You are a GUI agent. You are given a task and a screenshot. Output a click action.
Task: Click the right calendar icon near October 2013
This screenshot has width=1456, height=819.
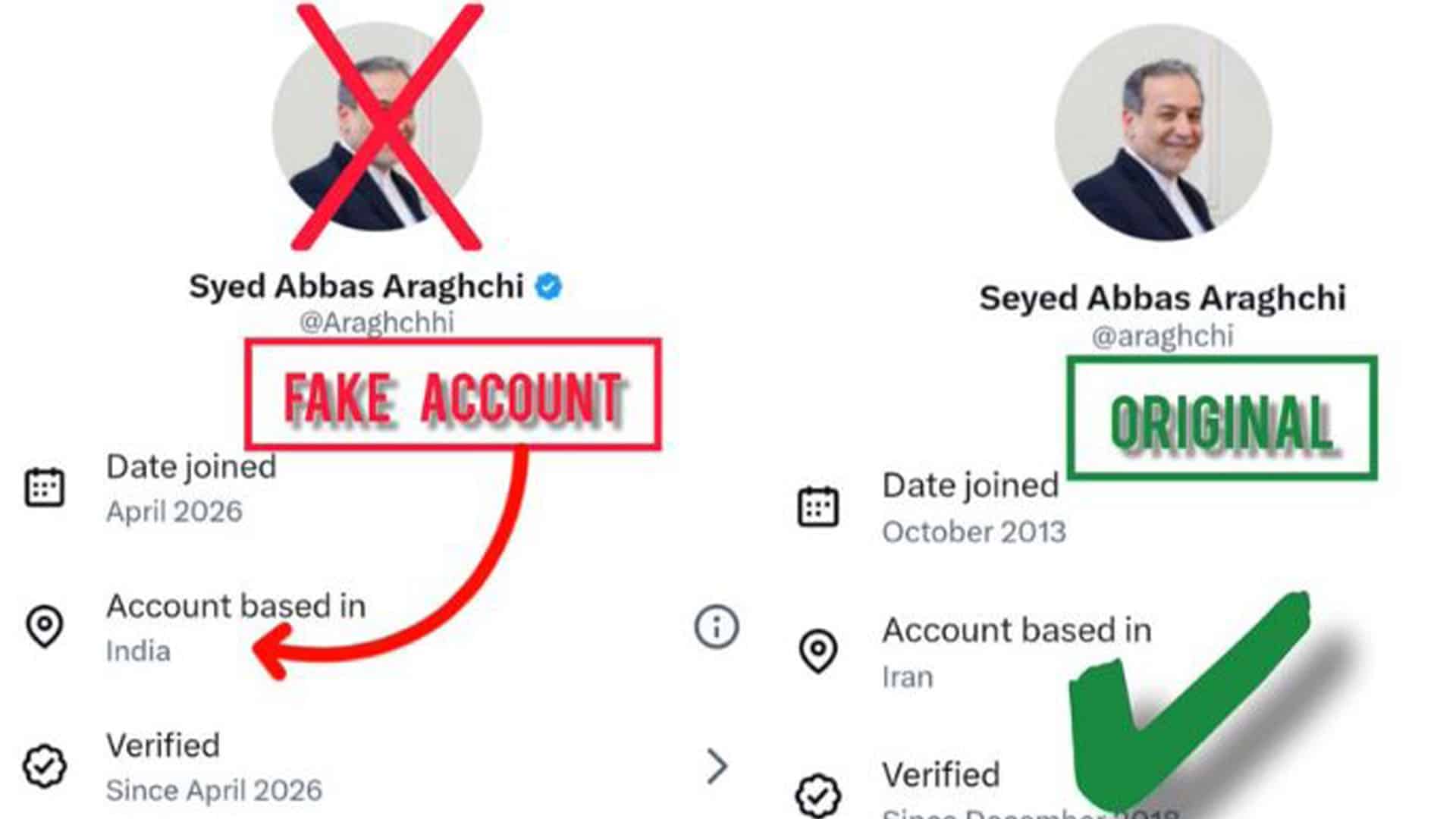click(818, 507)
